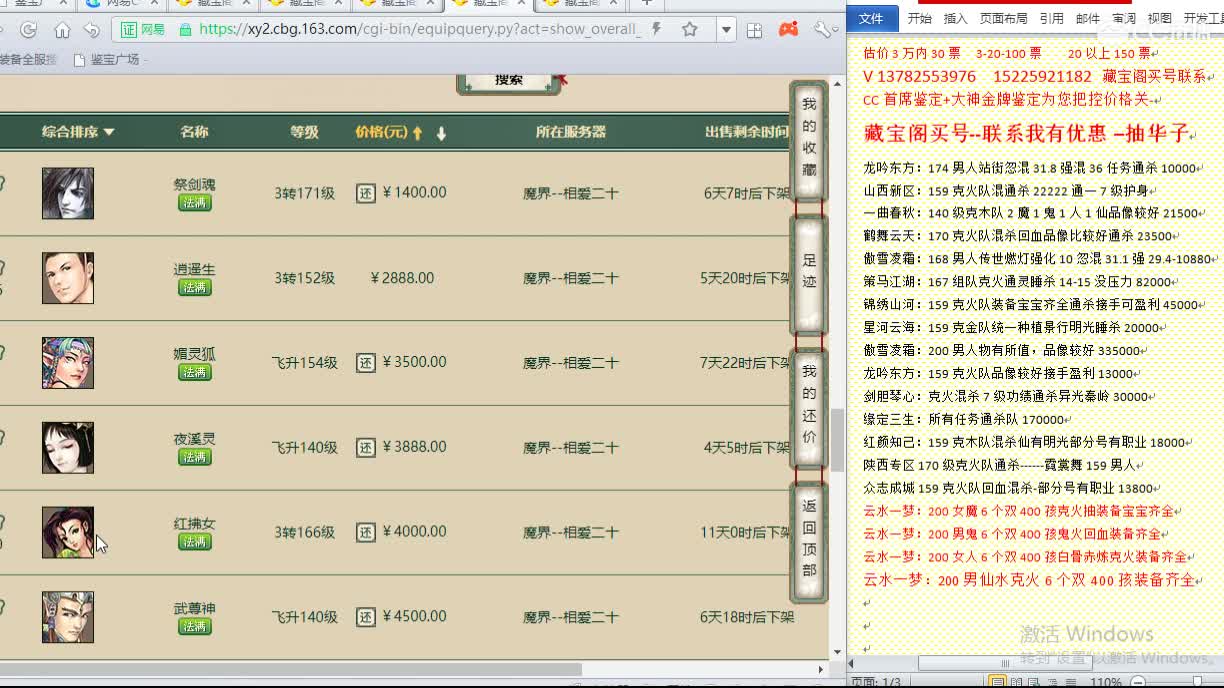The width and height of the screenshot is (1224, 688).
Task: Click the lightning speed-mode icon in address bar
Action: click(x=656, y=29)
